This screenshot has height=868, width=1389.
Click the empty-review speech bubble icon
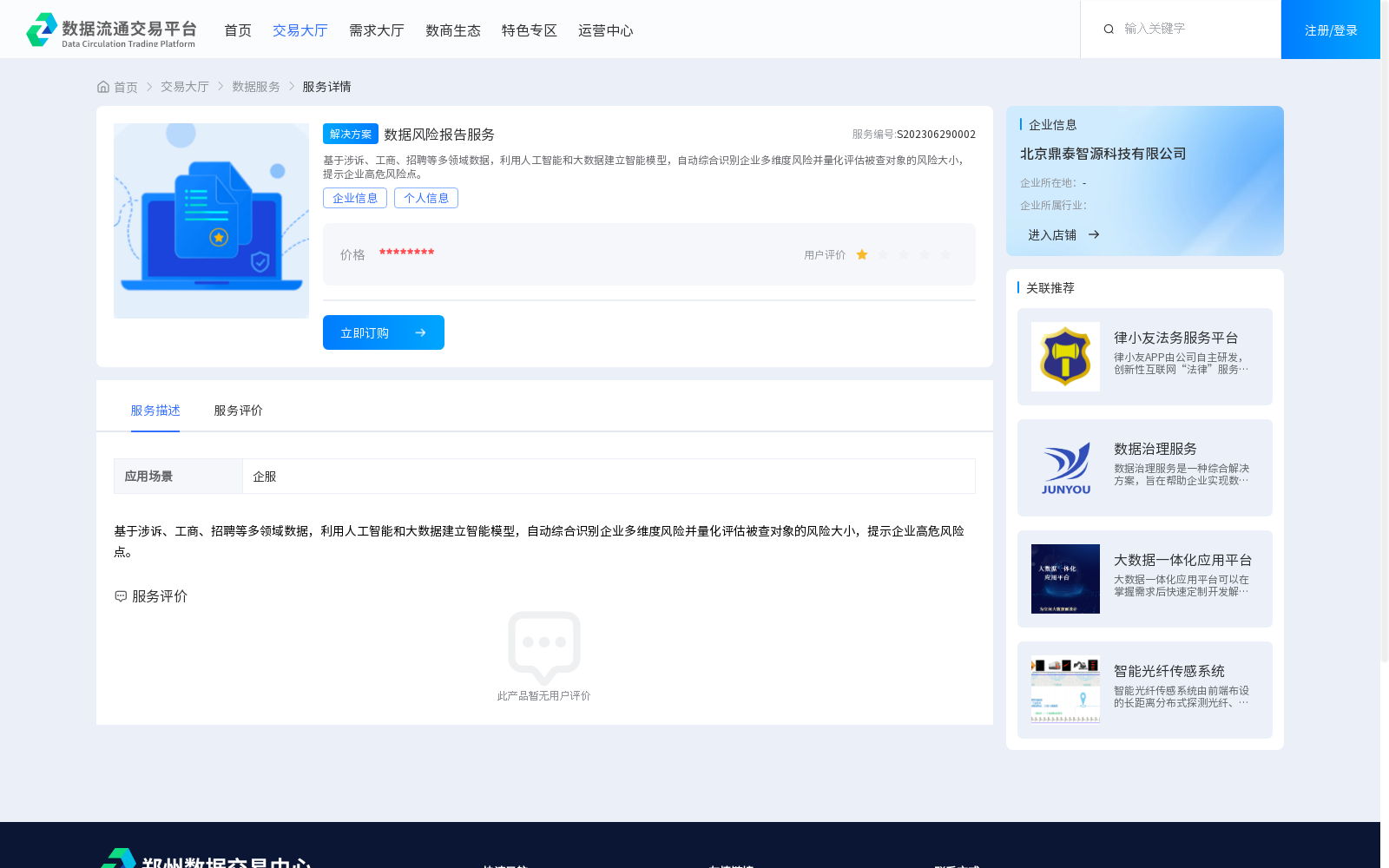click(x=544, y=648)
